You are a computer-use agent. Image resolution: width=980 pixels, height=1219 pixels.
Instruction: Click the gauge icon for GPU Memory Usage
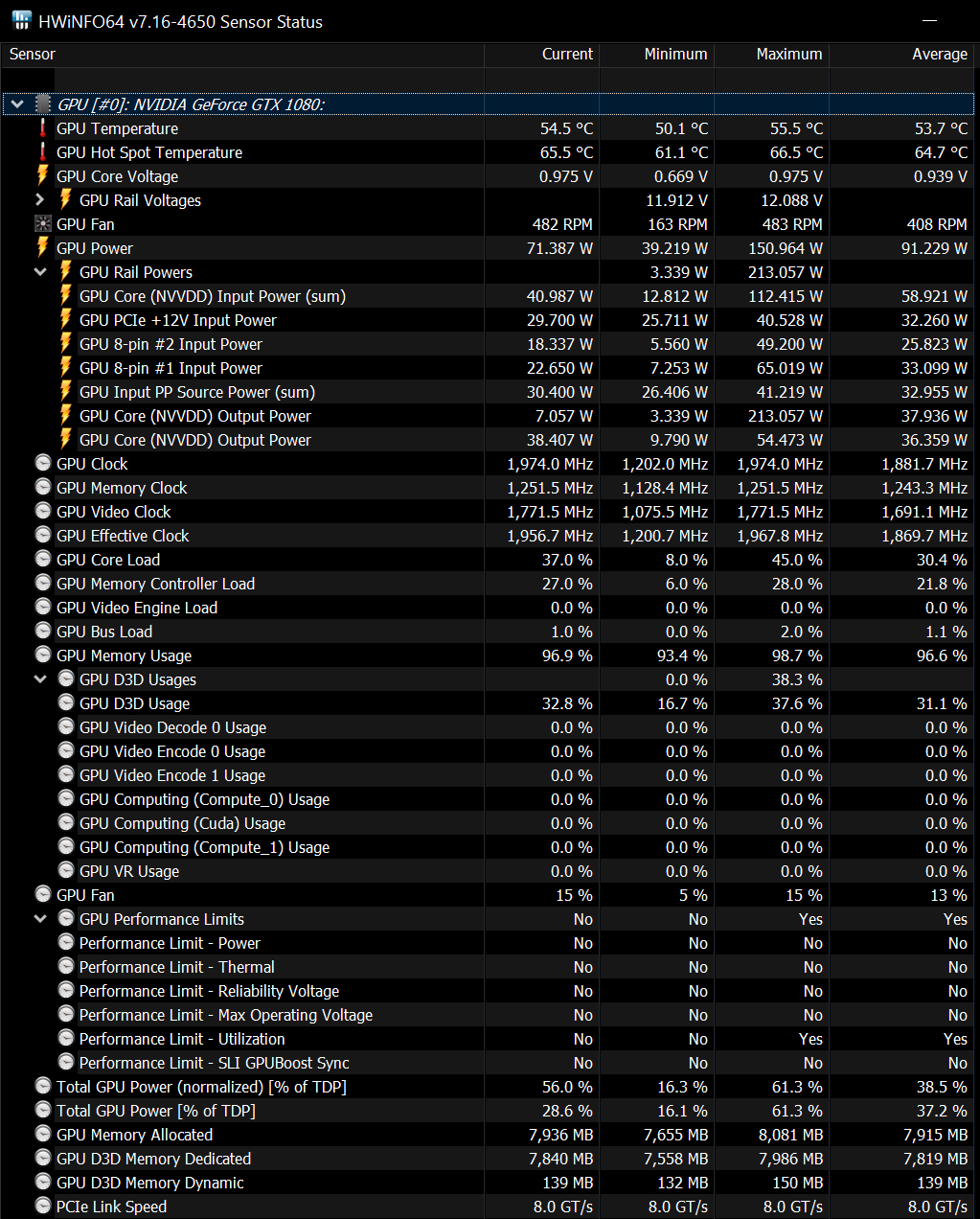43,655
